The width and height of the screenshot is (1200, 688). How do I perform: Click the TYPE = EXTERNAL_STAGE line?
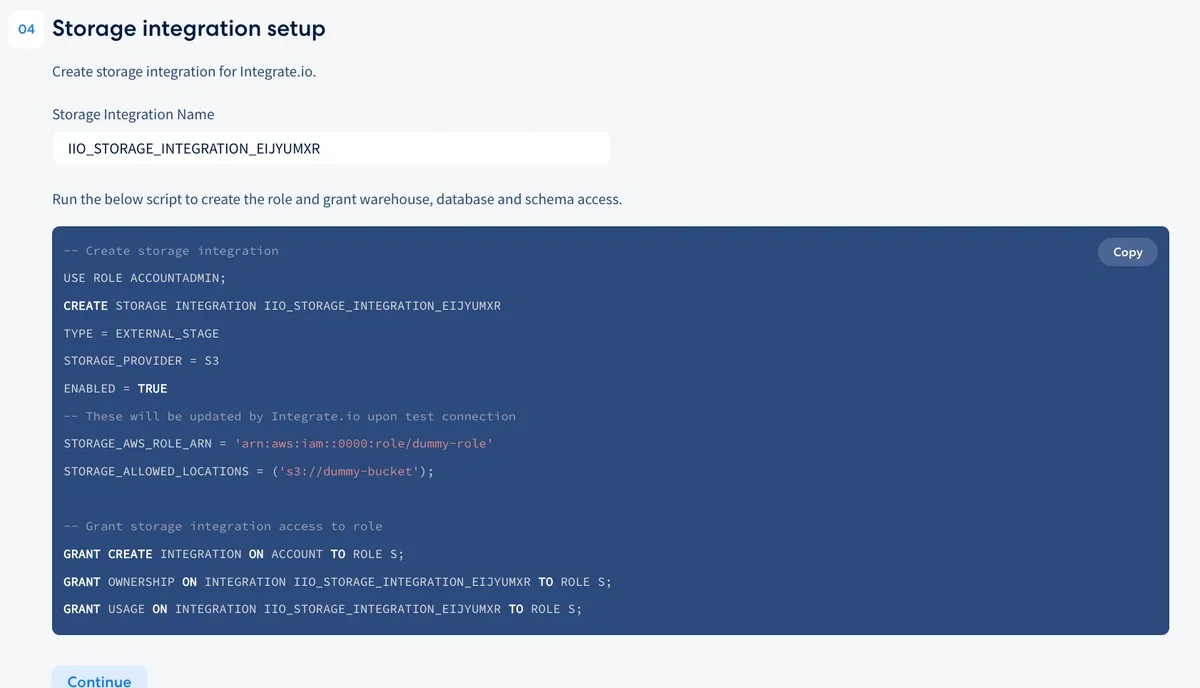coord(141,333)
